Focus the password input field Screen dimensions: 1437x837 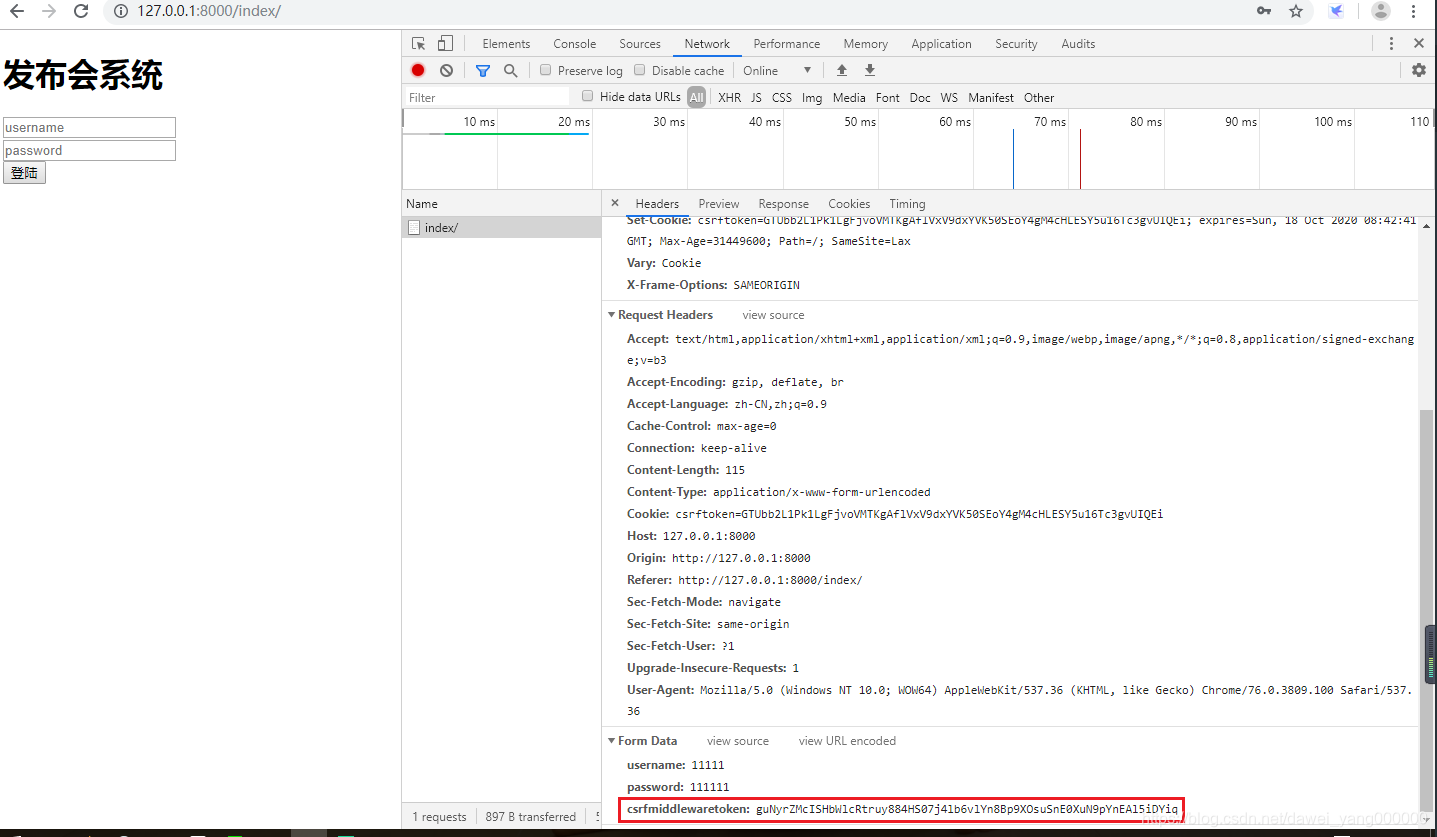coord(89,150)
